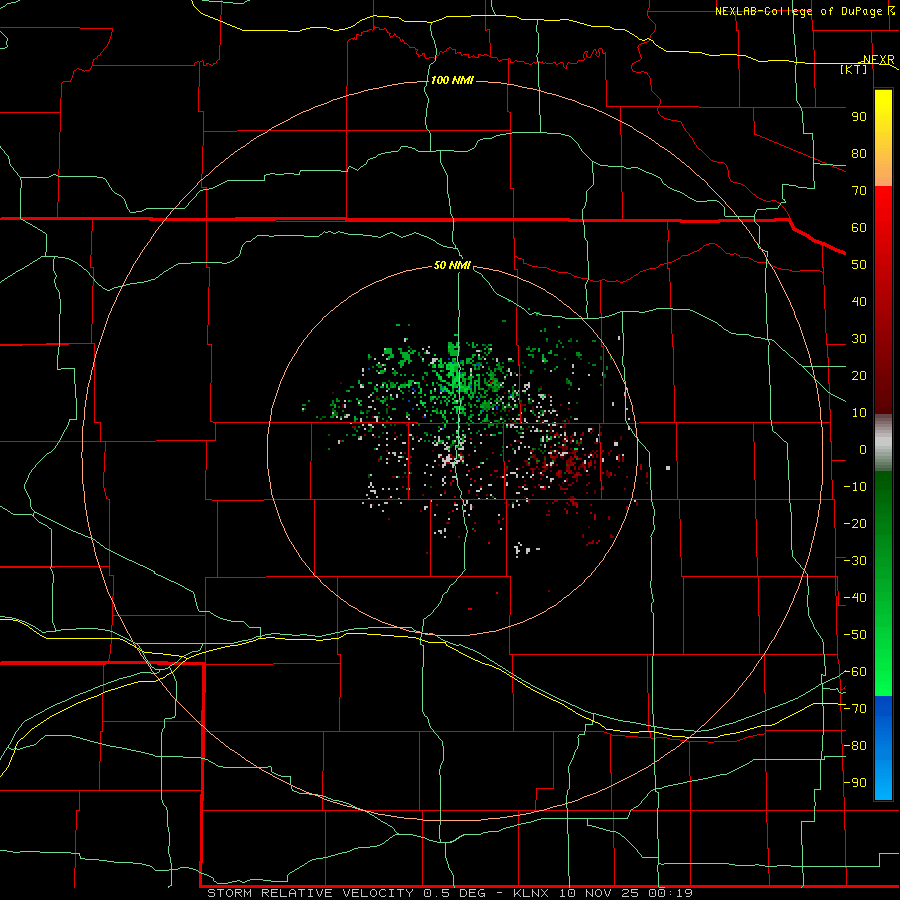The image size is (900, 900).
Task: Click the -90 scale label
Action: [x=855, y=783]
